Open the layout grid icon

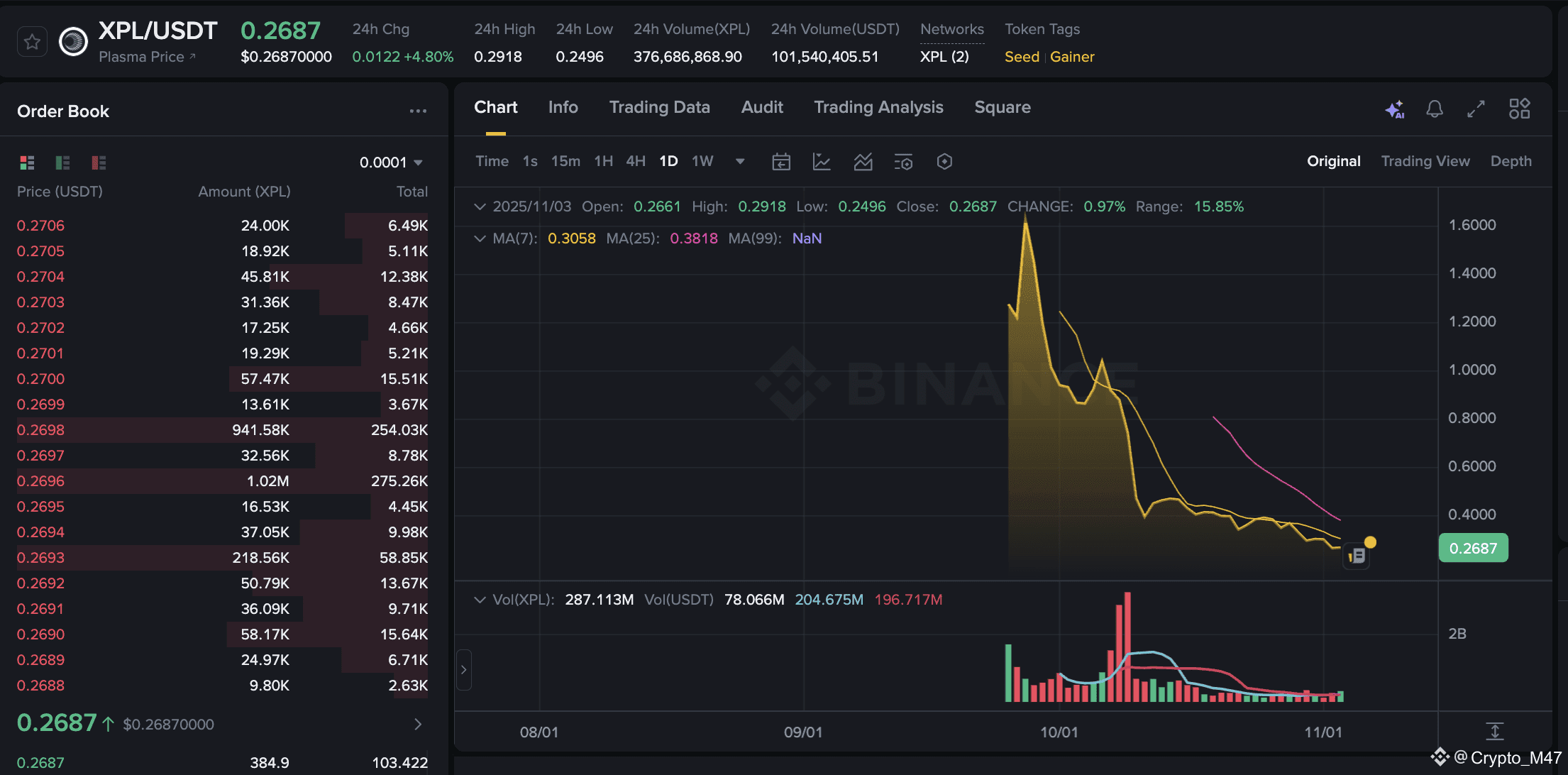(x=1519, y=109)
